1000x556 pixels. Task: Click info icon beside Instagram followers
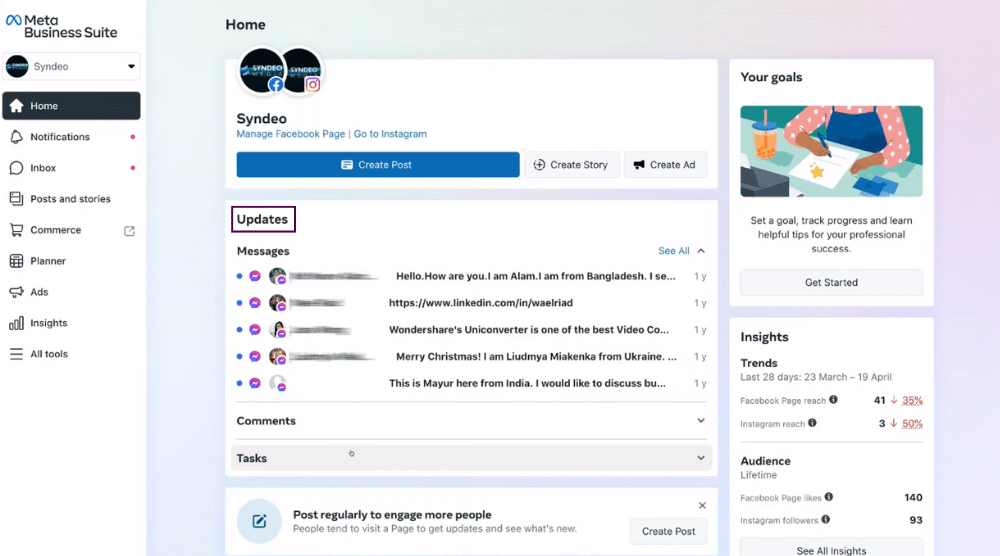point(825,520)
